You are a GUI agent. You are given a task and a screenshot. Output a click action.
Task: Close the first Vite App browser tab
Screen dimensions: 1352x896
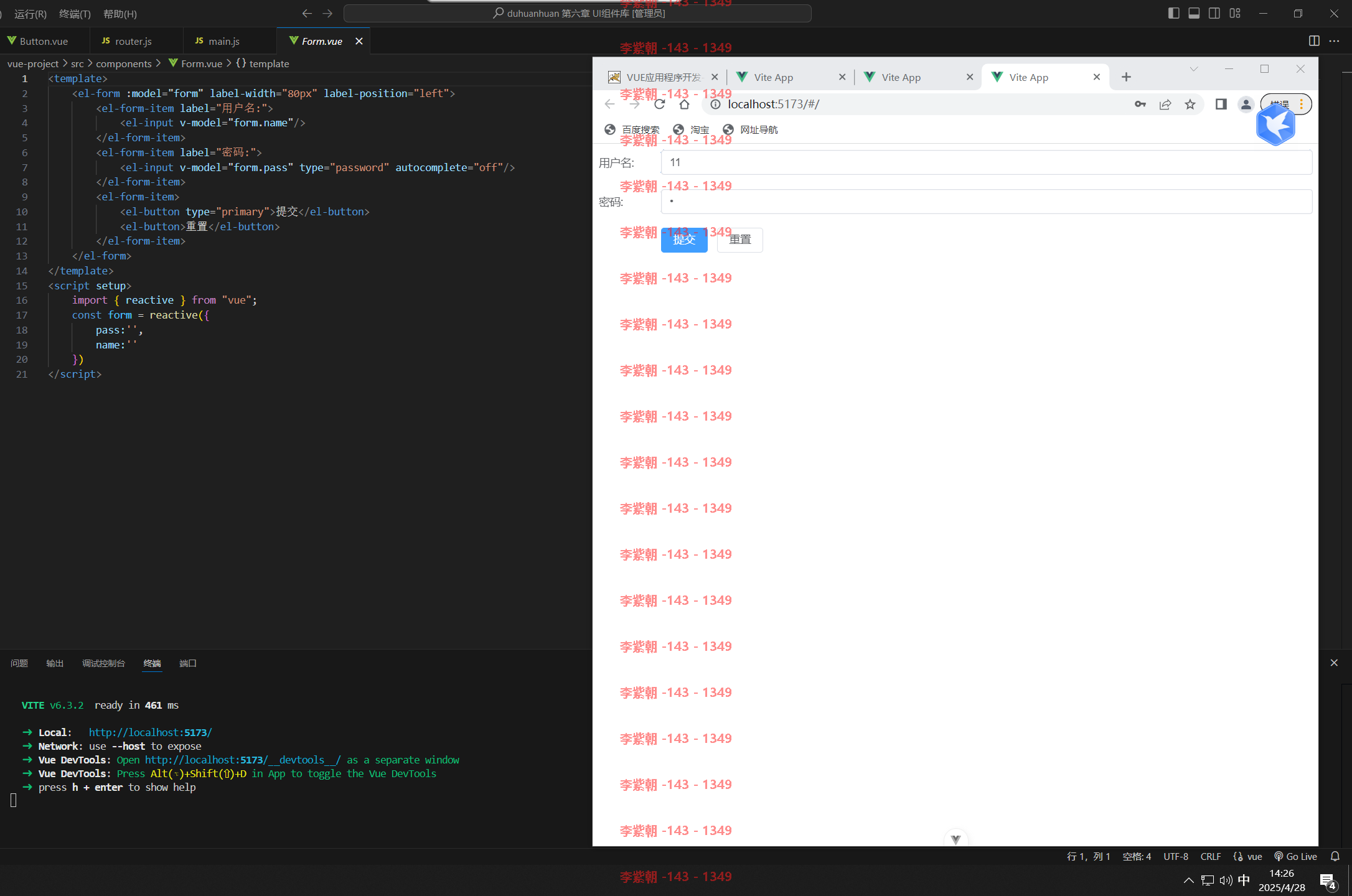click(842, 77)
